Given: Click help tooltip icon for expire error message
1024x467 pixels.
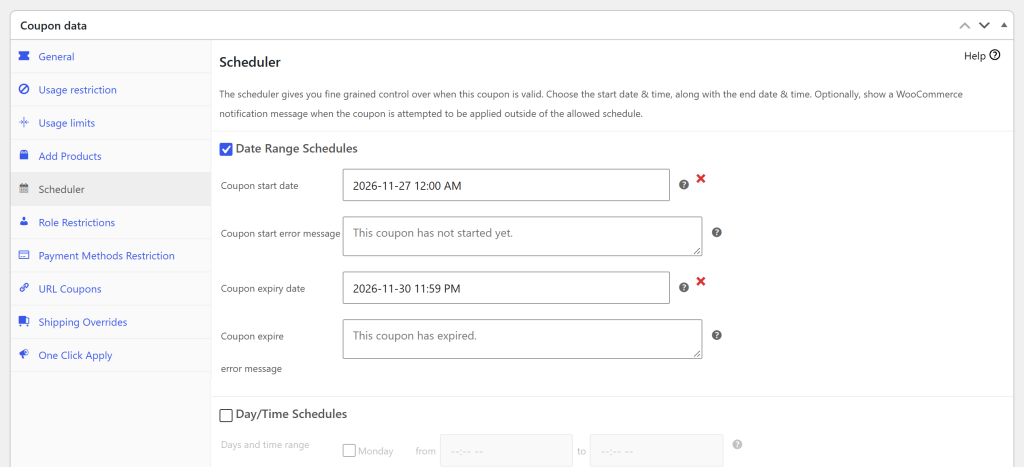Looking at the screenshot, I should click(716, 335).
